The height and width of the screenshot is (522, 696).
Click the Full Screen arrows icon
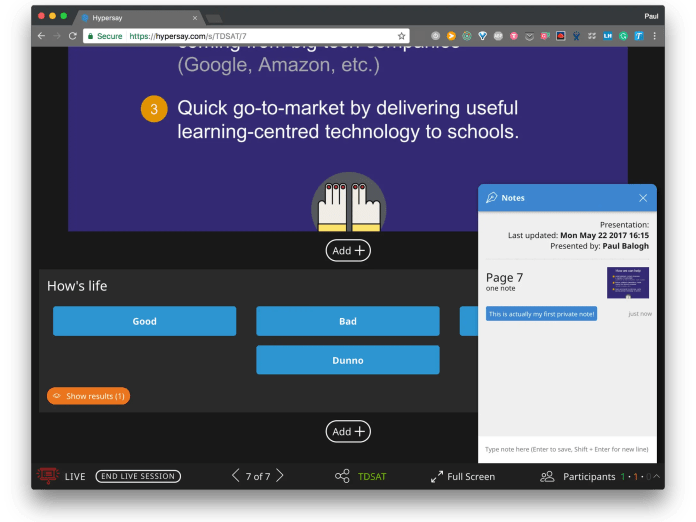[437, 476]
